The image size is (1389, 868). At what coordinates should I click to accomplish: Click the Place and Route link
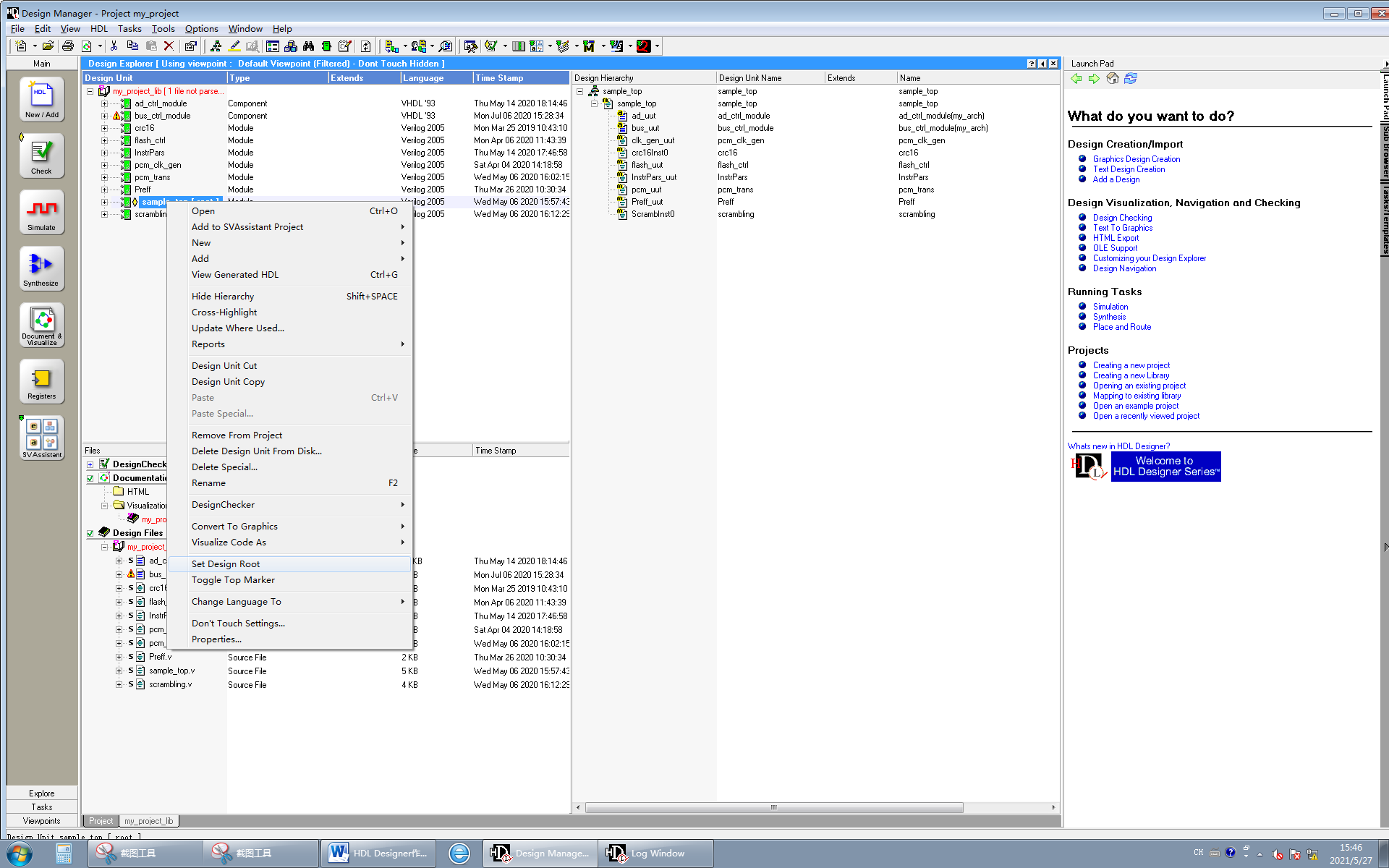click(1121, 327)
